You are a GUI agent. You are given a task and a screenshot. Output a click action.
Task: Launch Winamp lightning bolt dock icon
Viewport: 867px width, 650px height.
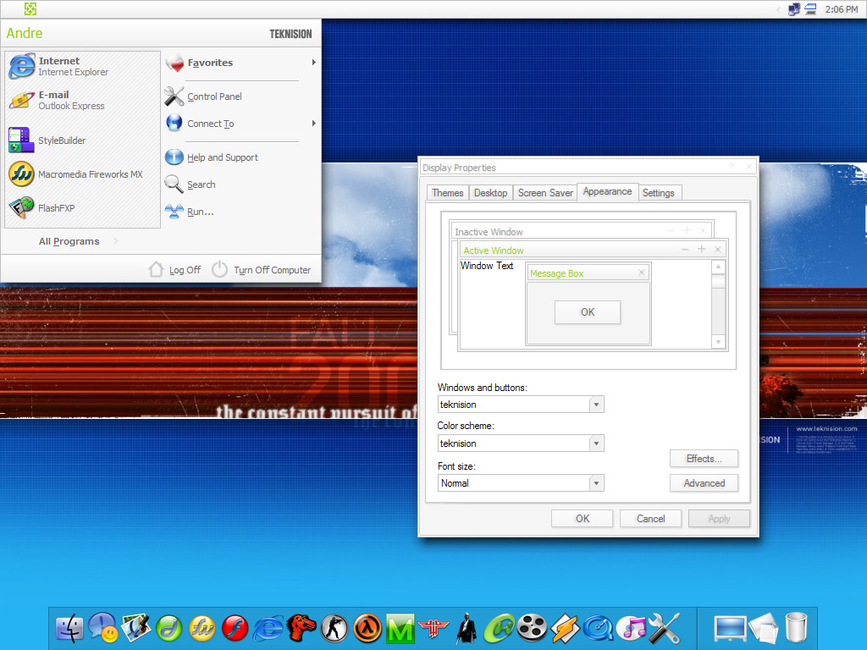pyautogui.click(x=565, y=629)
